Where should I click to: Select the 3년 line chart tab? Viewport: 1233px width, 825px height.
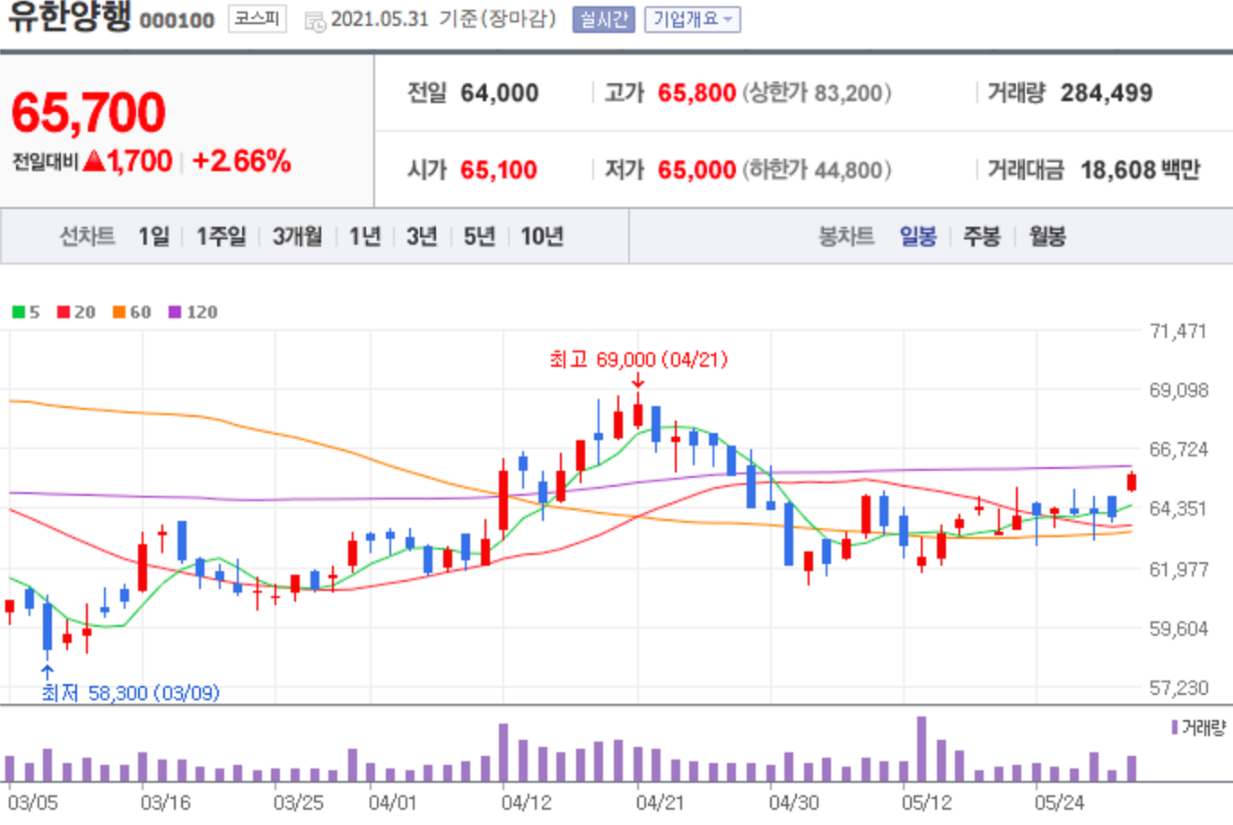click(421, 237)
